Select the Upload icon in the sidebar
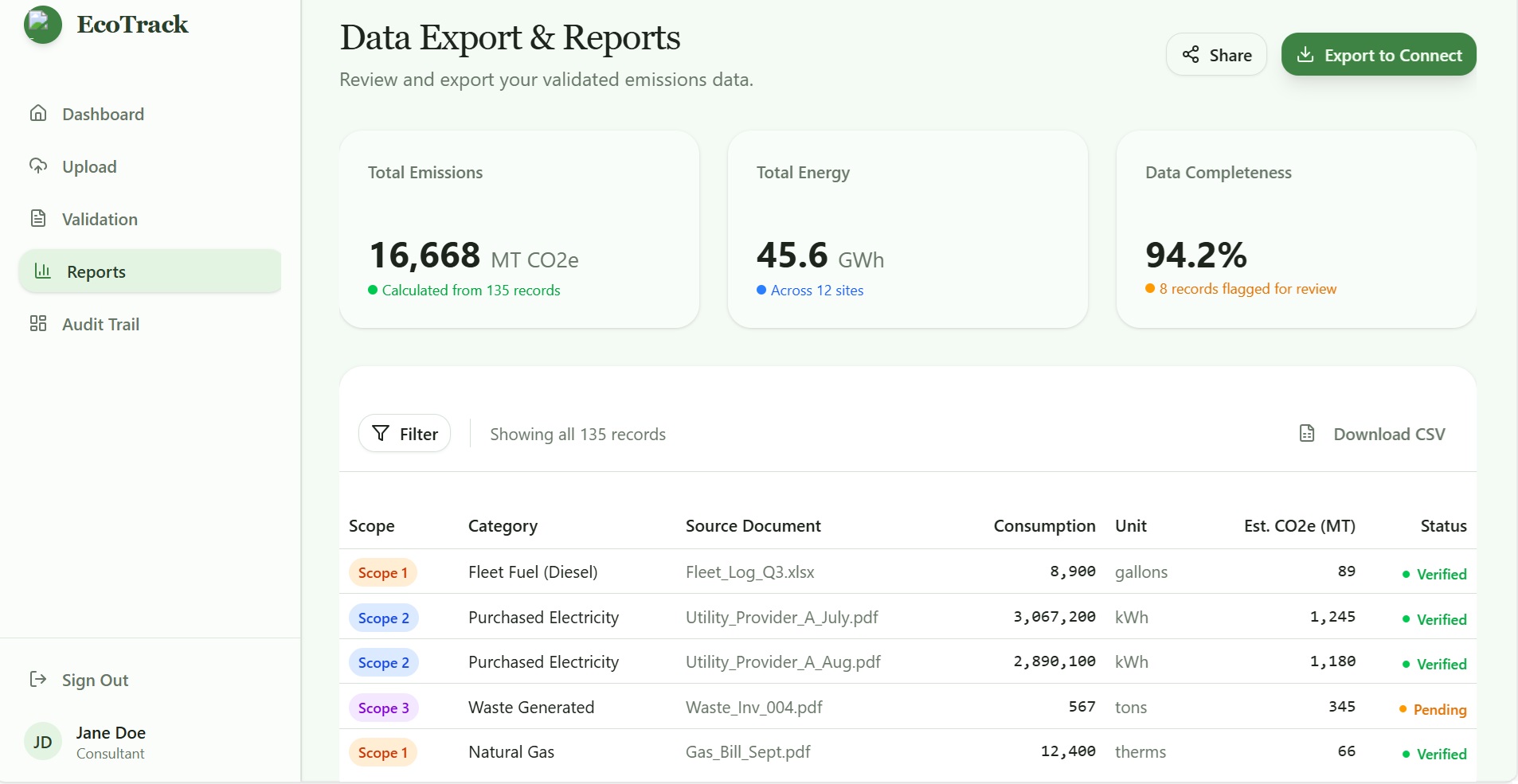 pos(39,166)
